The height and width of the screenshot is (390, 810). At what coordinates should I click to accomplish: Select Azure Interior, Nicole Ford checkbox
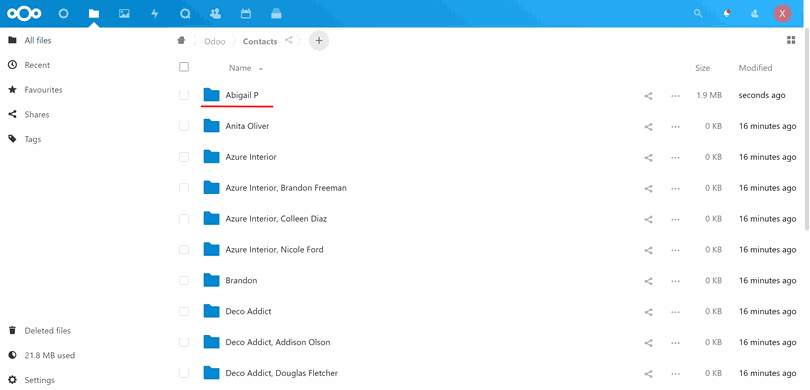pos(184,249)
